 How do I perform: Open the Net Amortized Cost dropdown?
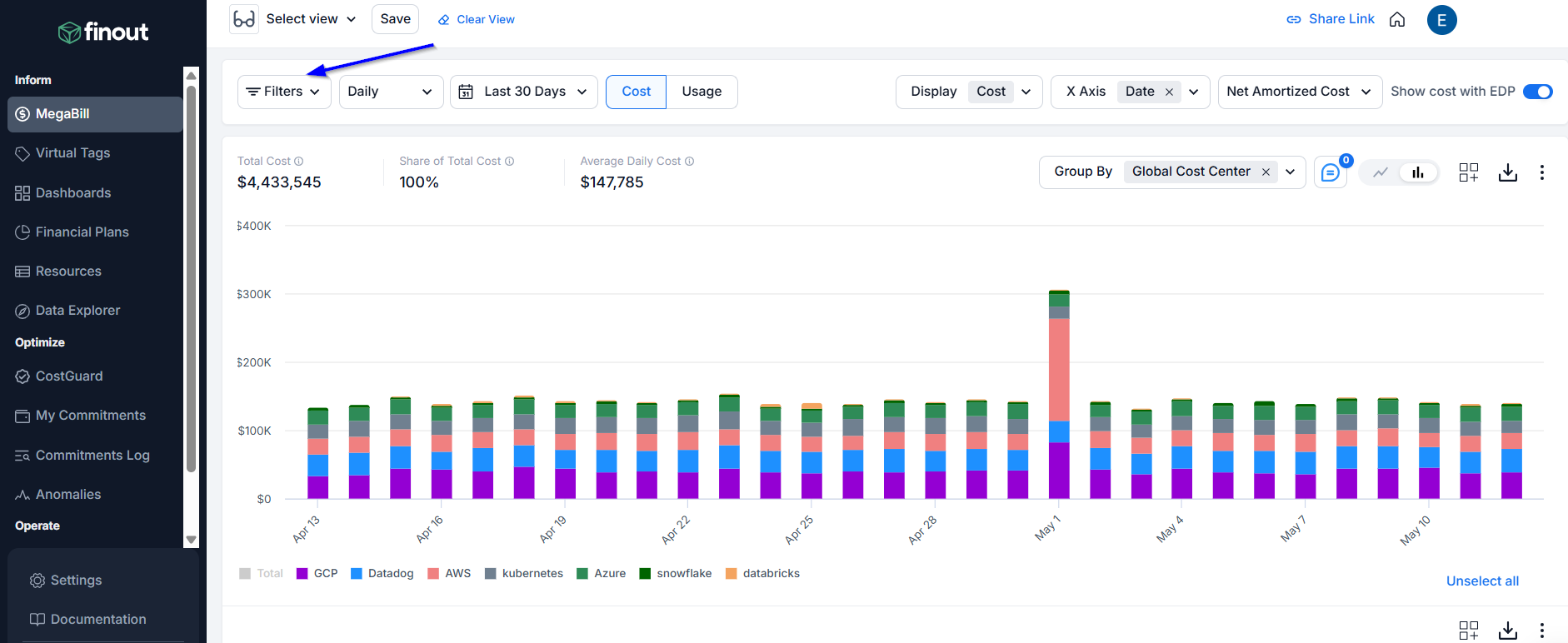coord(1300,92)
